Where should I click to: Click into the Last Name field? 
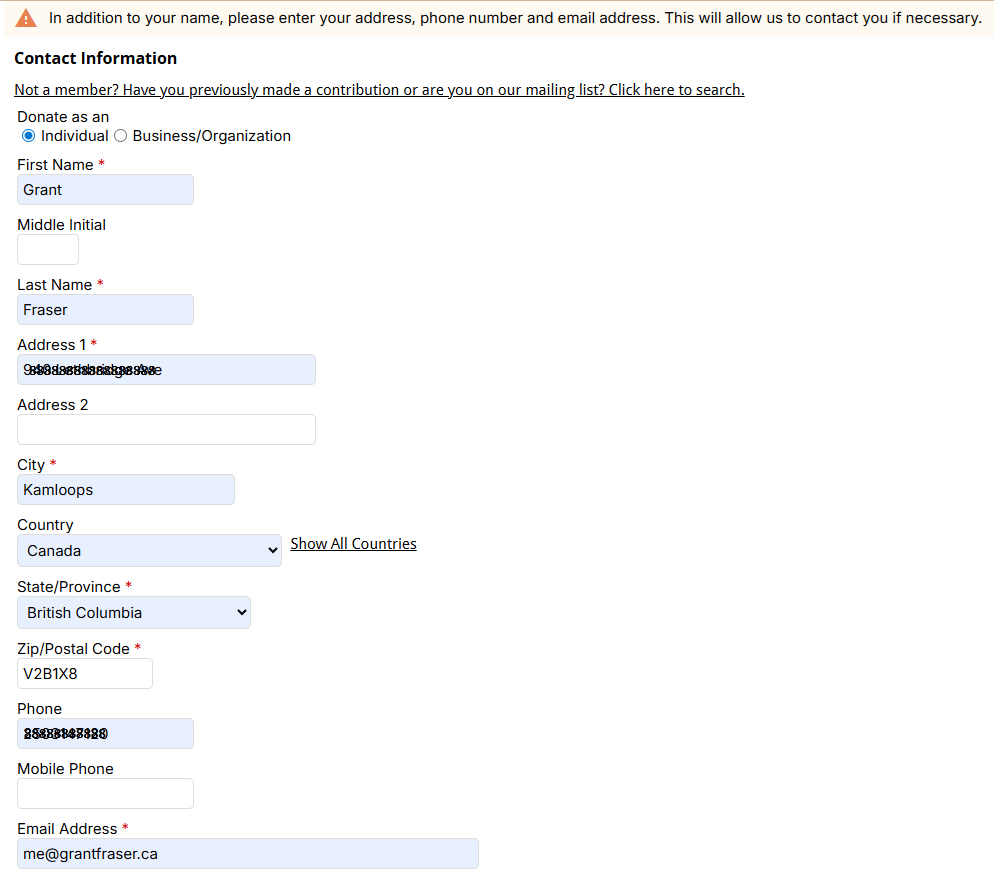point(105,310)
